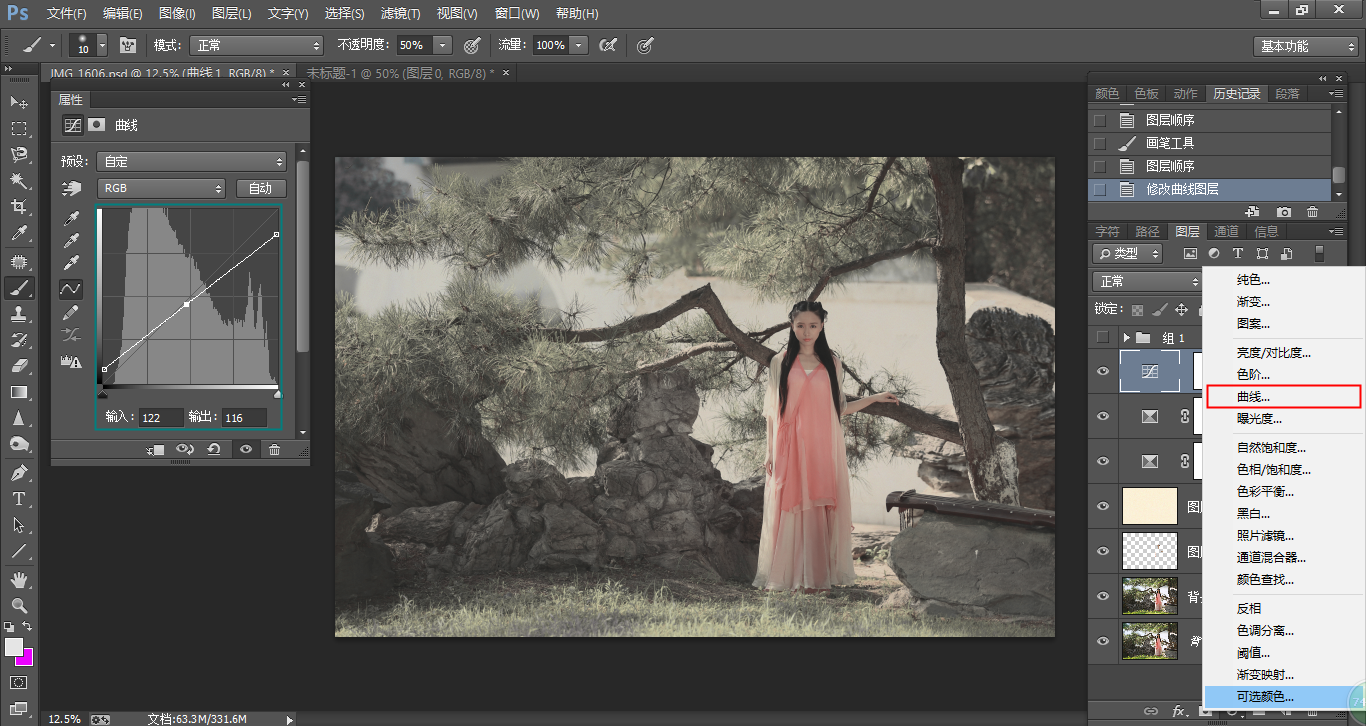Select the Pen tool

tap(19, 472)
